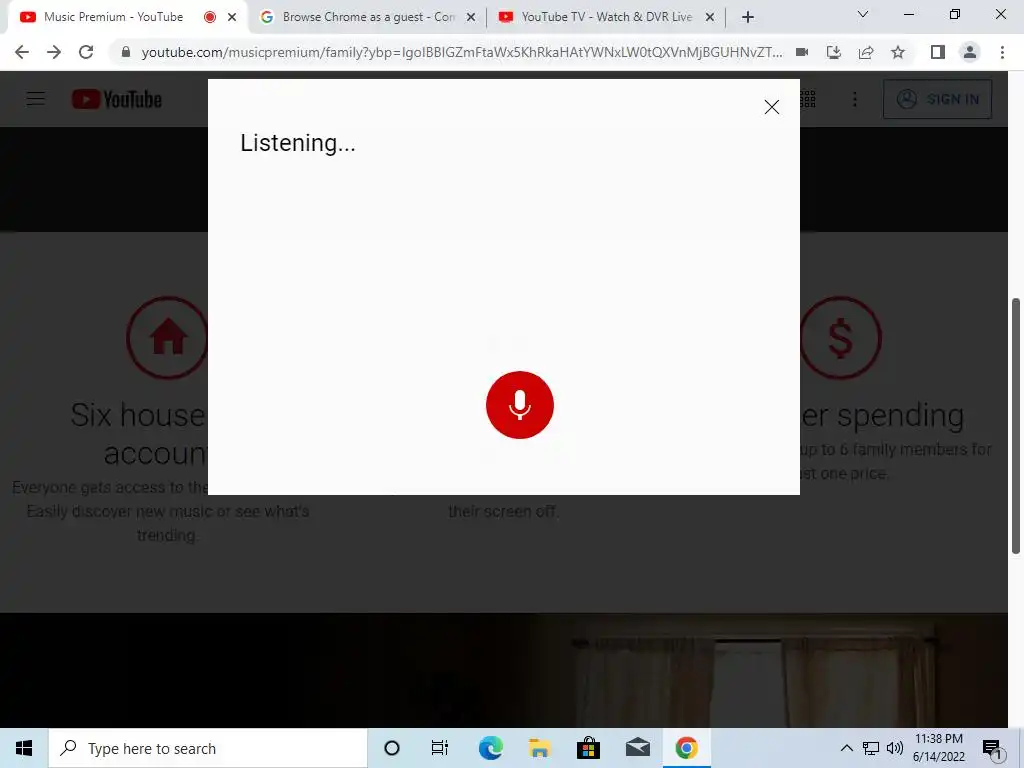Click the tab recording indicator dot
1024x768 pixels.
210,17
